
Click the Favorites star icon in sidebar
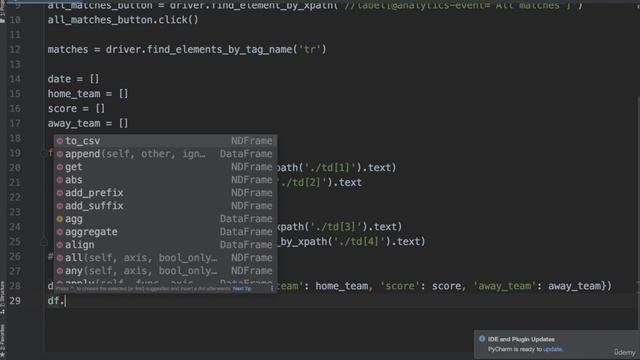point(2,354)
